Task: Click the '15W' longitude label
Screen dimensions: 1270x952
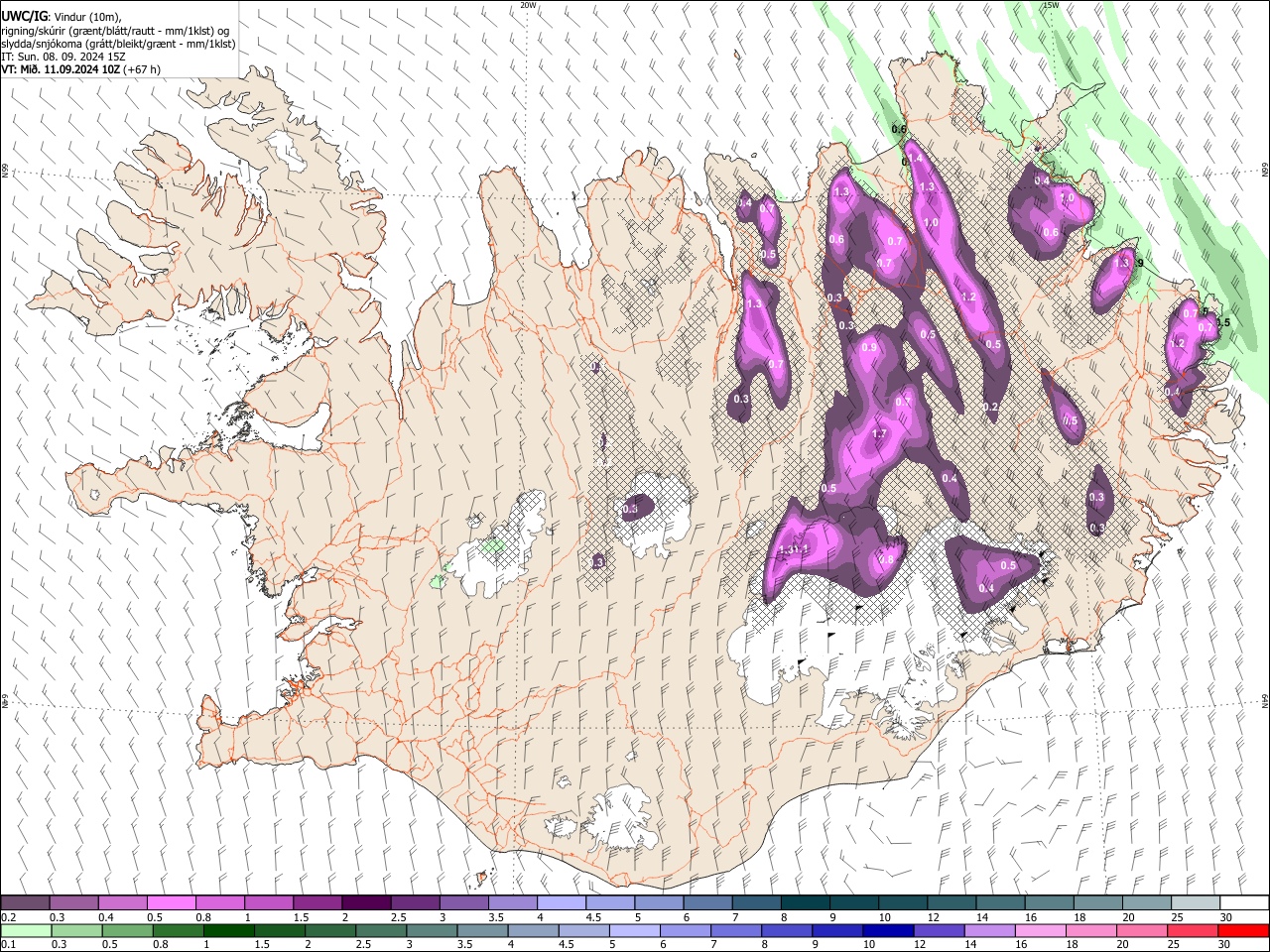Action: (x=1050, y=5)
